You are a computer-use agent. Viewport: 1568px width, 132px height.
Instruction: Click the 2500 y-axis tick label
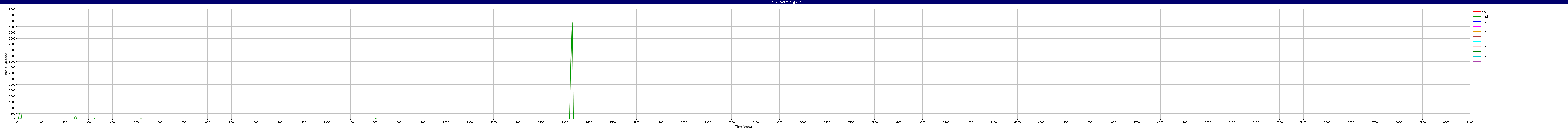[x=12, y=90]
